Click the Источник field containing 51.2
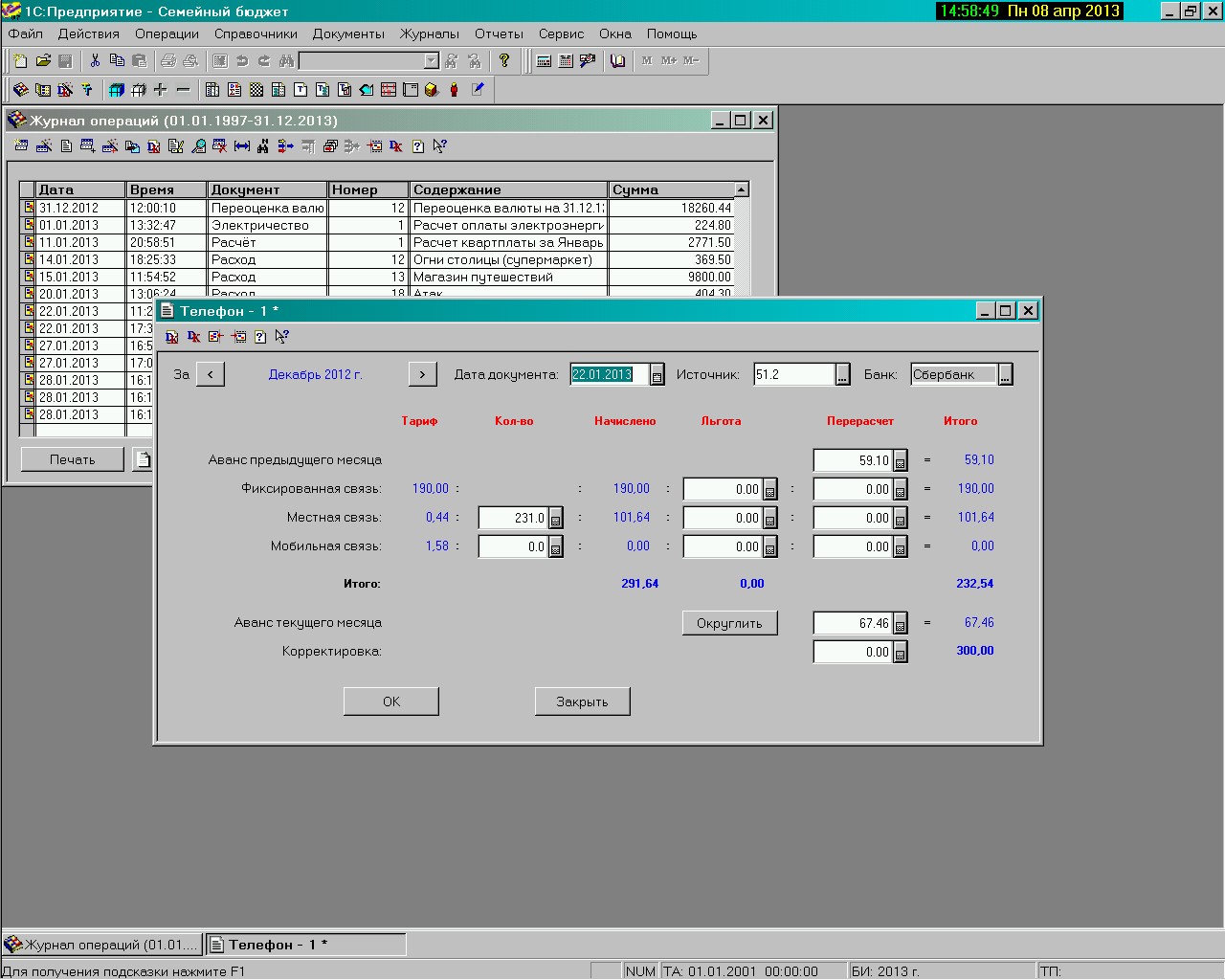 pos(794,375)
